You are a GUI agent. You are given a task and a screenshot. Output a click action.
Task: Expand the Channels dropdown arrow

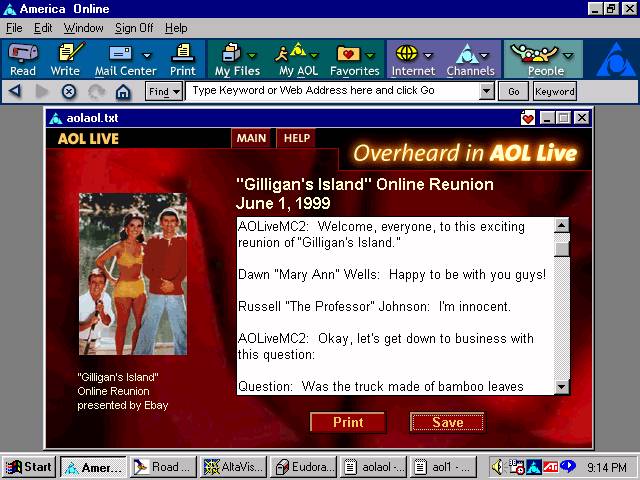tap(484, 56)
